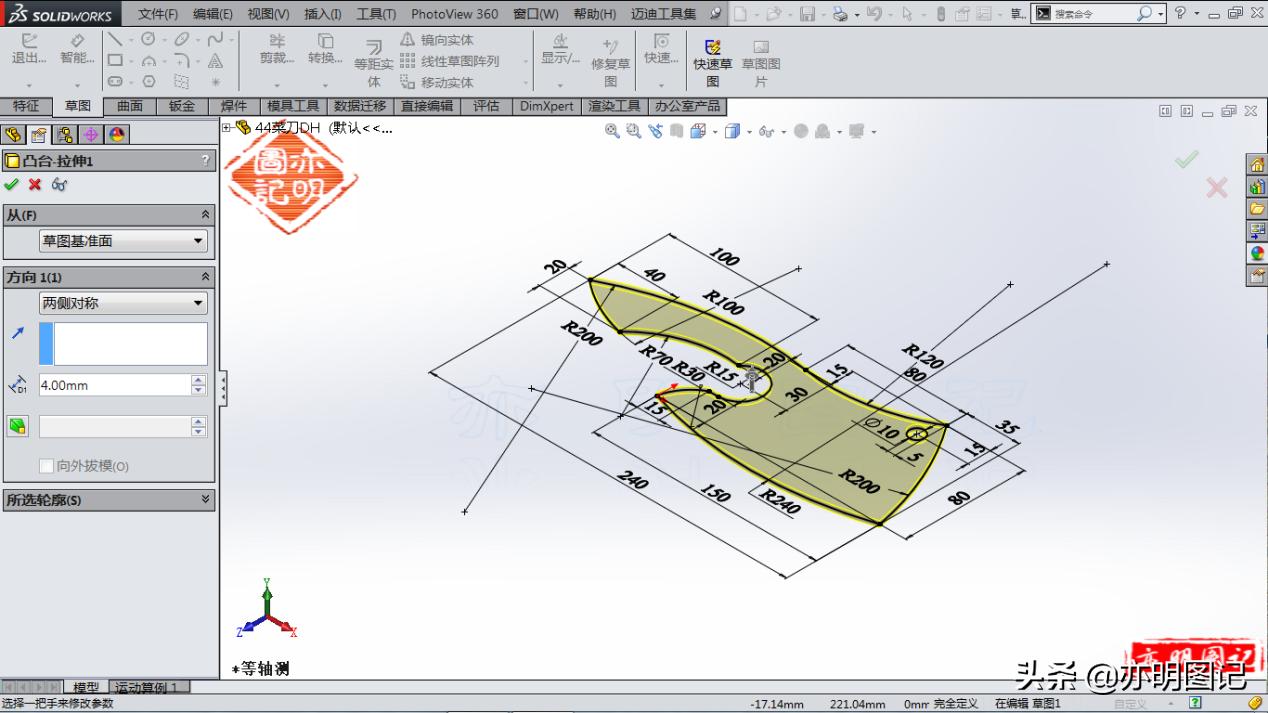
Task: Confirm the Boss-Extrude feature with green checkmark
Action: pos(12,185)
